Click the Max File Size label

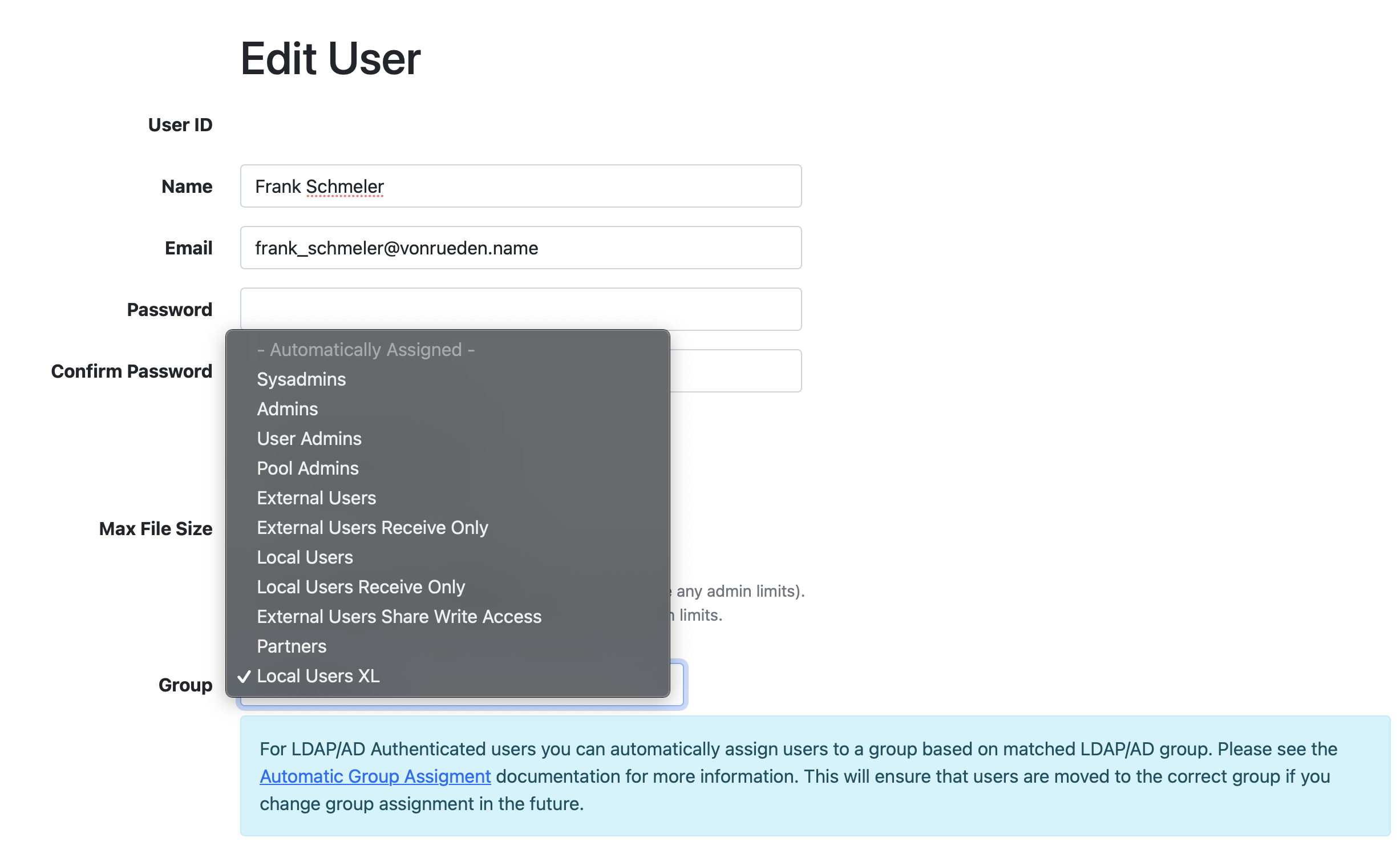coord(156,528)
